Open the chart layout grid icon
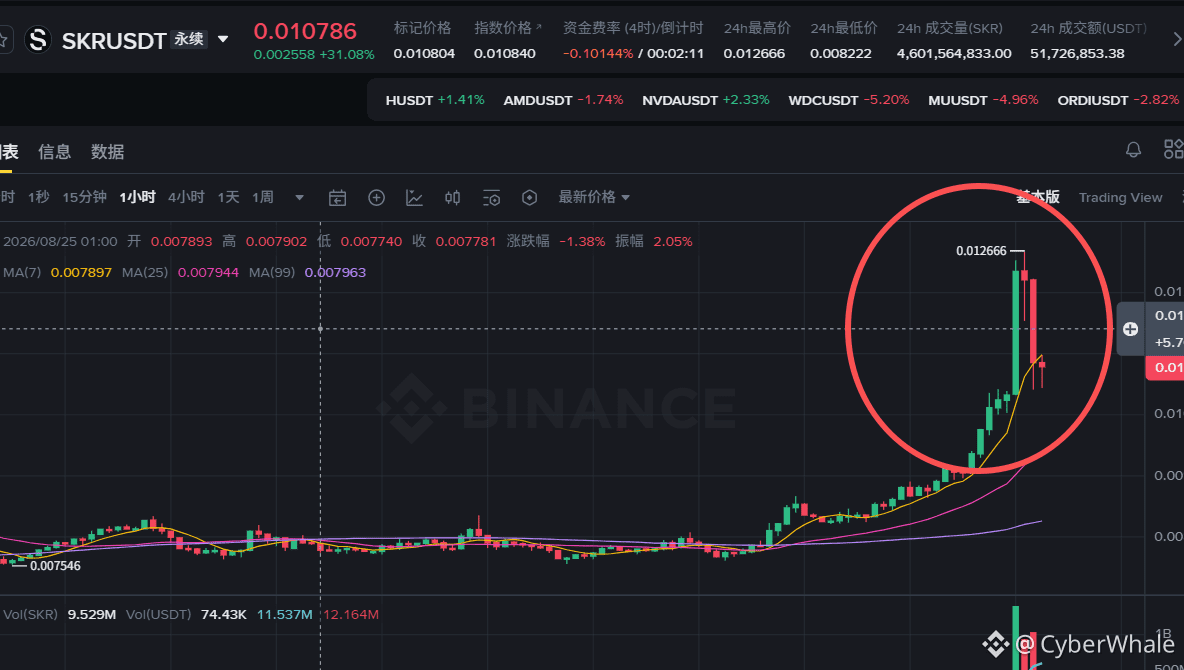 point(1173,150)
